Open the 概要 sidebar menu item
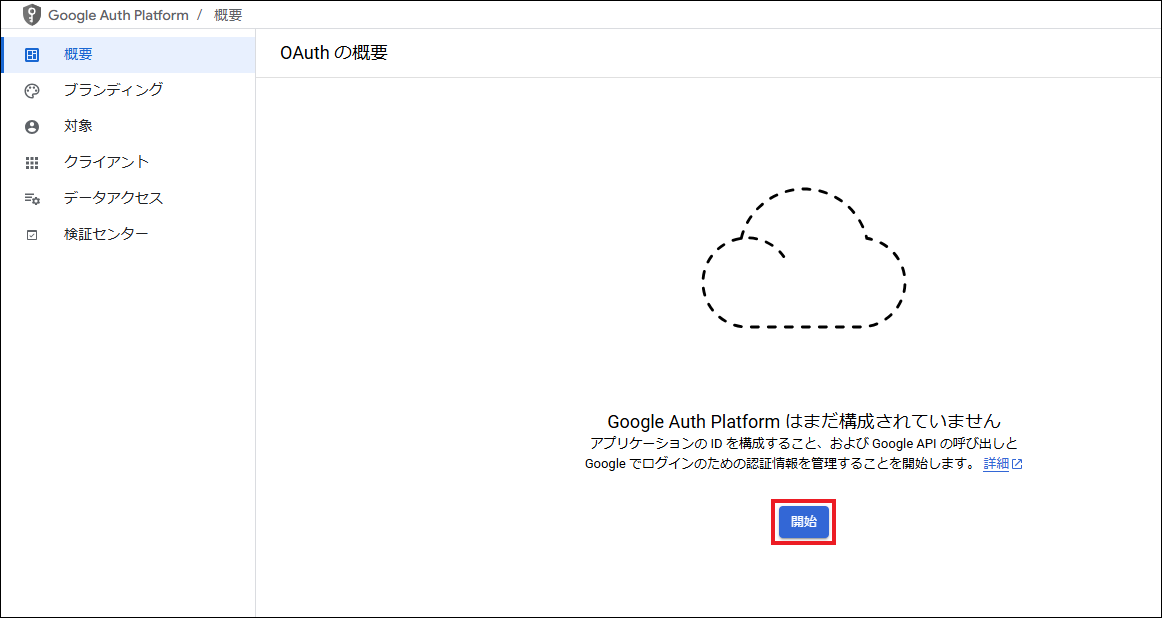Screen dimensions: 1162x618 point(78,54)
